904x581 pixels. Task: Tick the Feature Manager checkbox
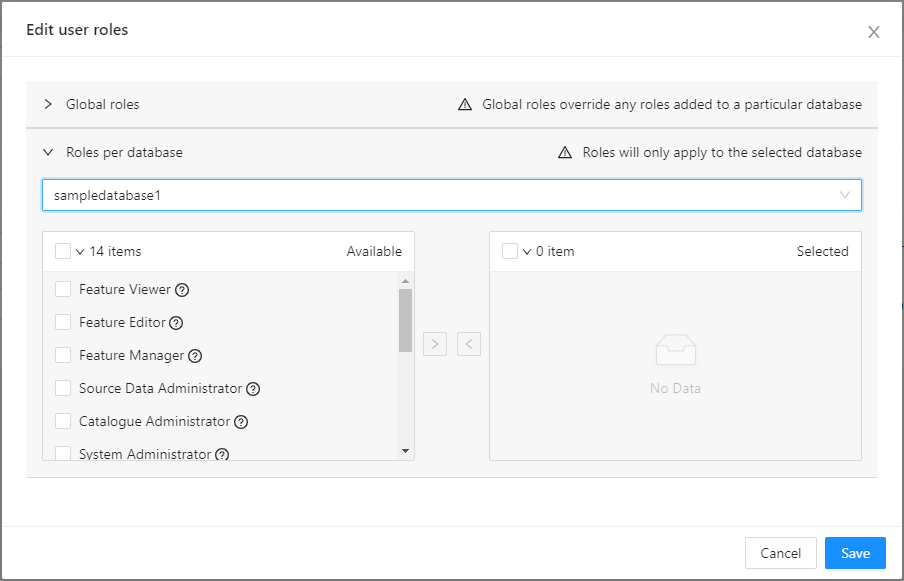63,356
